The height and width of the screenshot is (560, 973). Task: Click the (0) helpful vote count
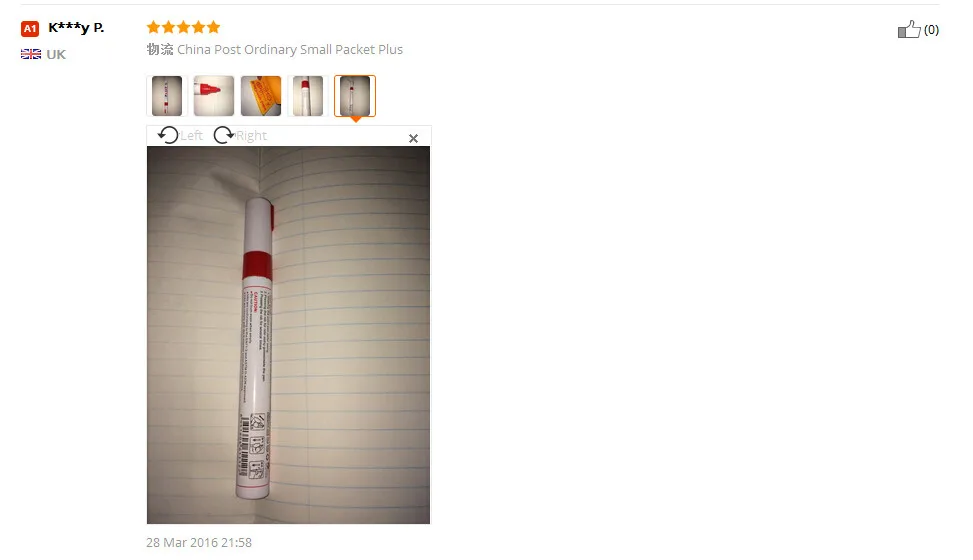tap(931, 30)
